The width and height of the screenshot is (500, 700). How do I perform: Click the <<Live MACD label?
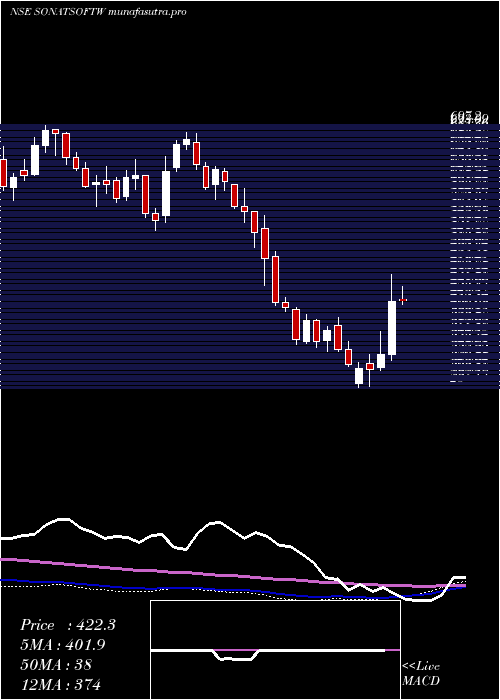pos(421,673)
